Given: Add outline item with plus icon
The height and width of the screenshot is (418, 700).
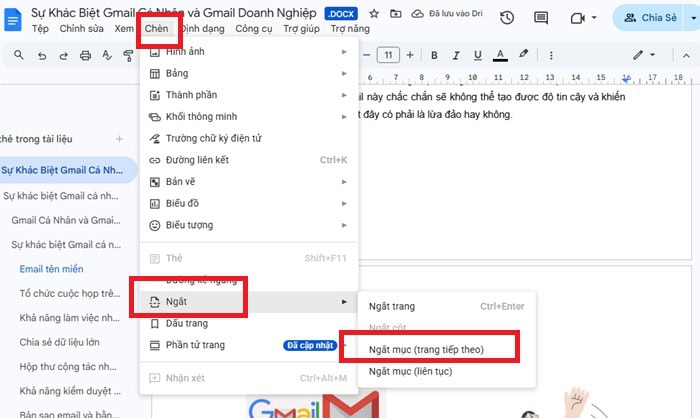Looking at the screenshot, I should tap(120, 138).
